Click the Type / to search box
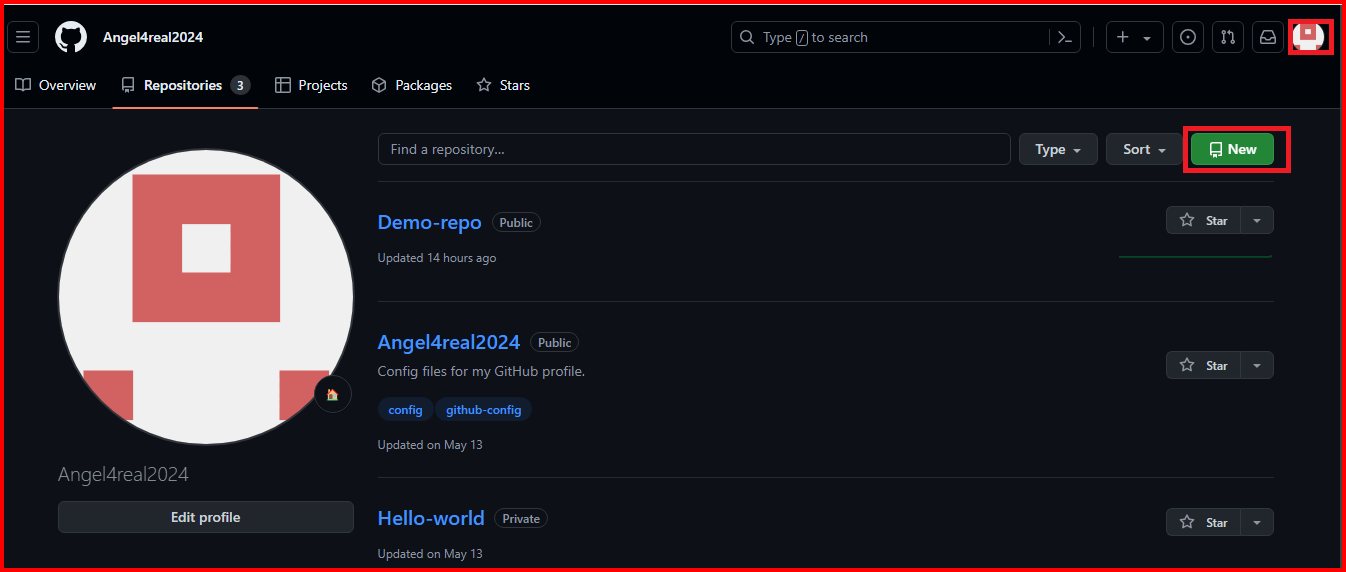 click(906, 37)
